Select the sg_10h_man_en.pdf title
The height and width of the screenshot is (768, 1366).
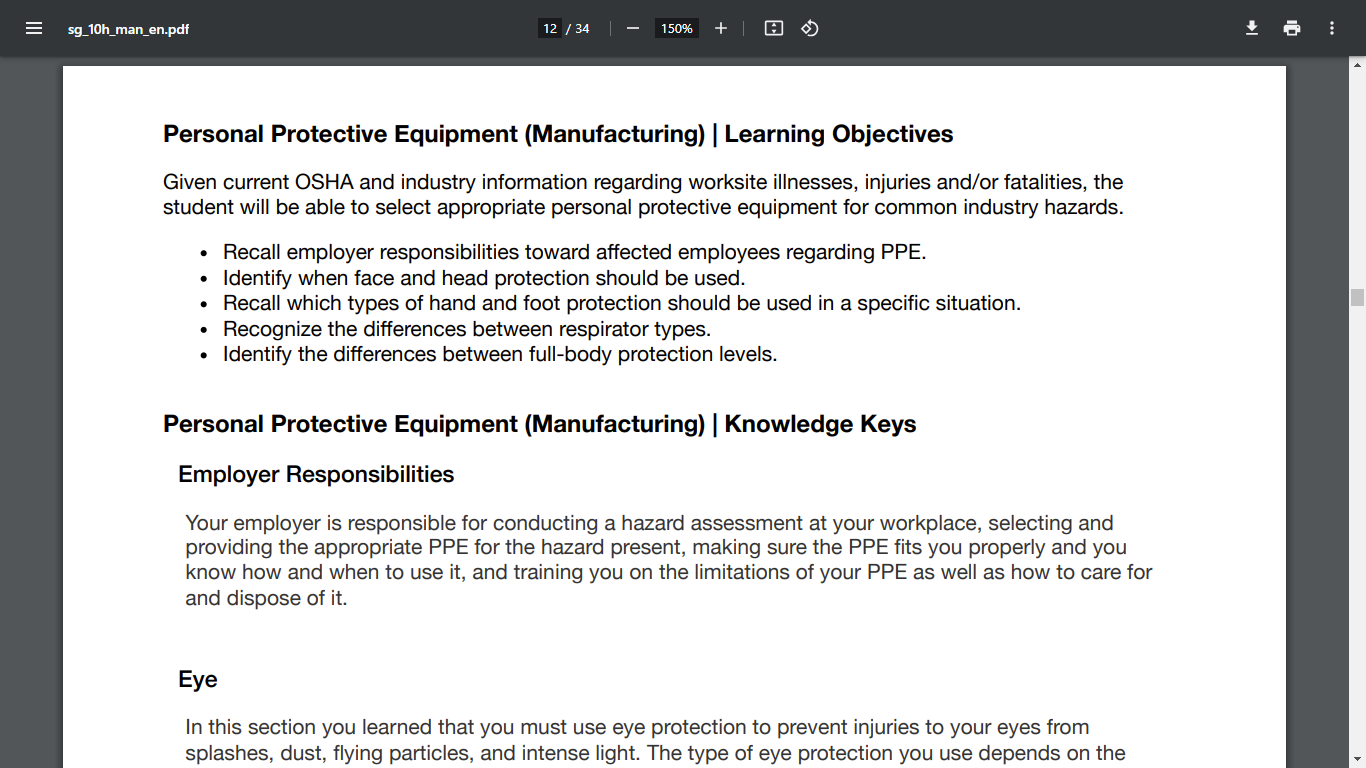[128, 28]
